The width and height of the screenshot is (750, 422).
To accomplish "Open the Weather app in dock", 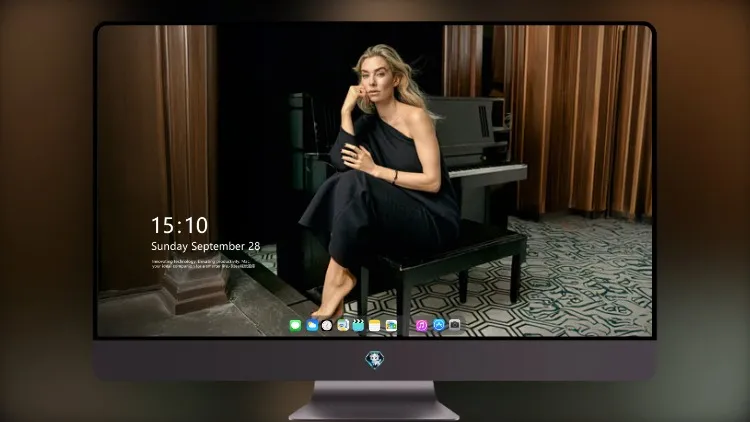I will (312, 326).
